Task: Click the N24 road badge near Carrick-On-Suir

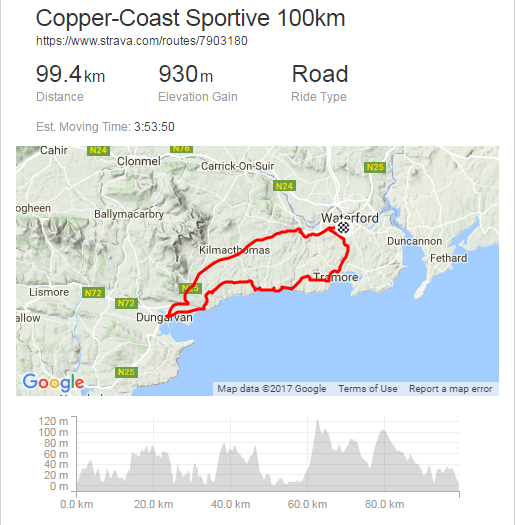Action: (284, 186)
